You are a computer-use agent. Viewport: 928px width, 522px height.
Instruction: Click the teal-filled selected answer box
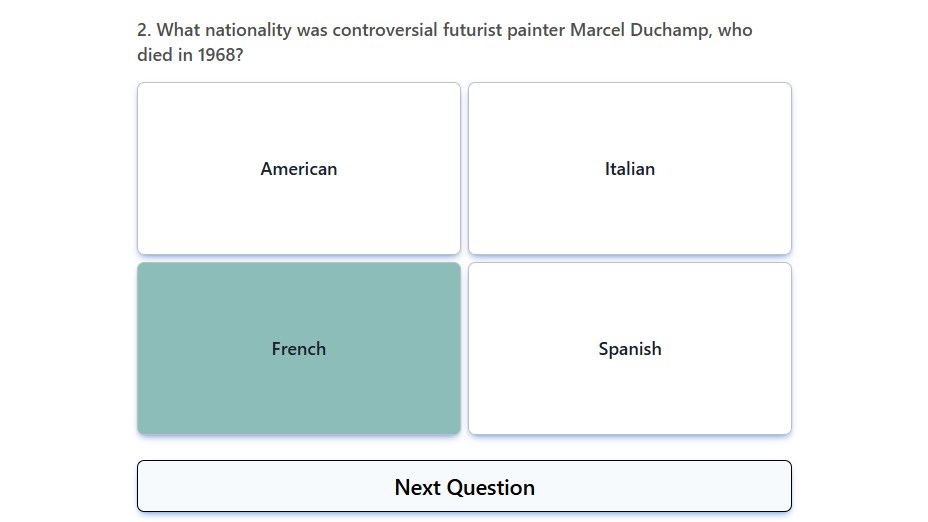coord(299,349)
